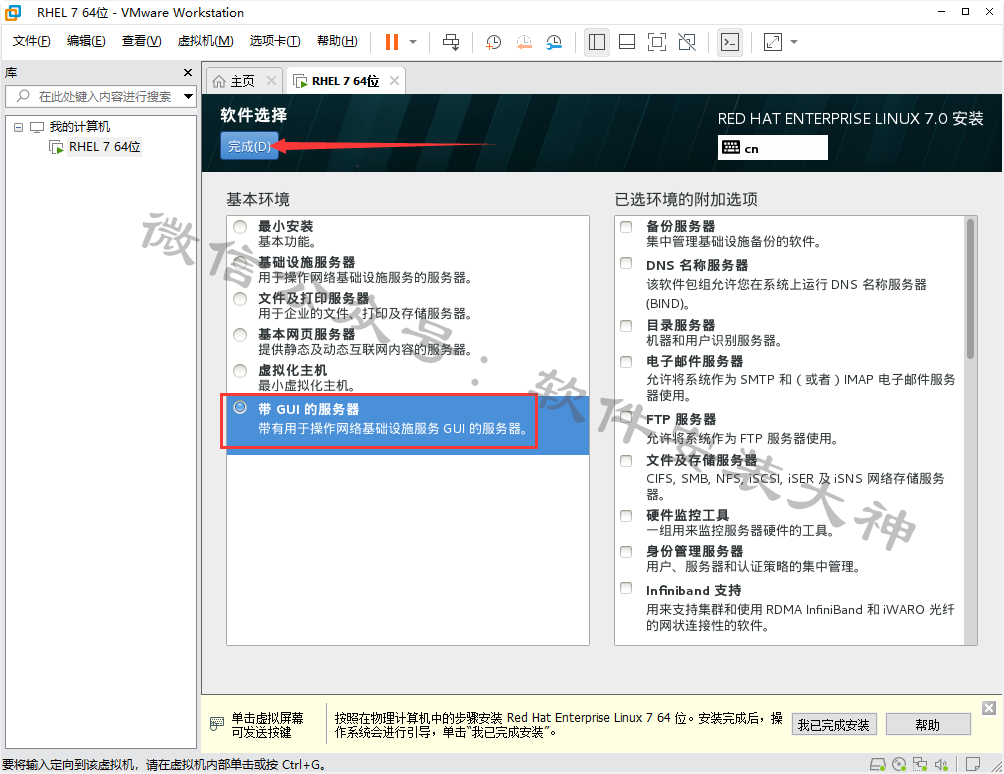Viewport: 1004px width, 774px height.
Task: Click the add-ons list vertical scrollbar
Action: [x=971, y=288]
